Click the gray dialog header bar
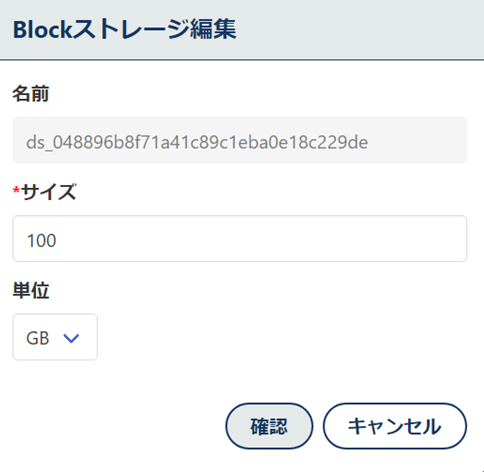484x472 pixels. pyautogui.click(x=242, y=30)
